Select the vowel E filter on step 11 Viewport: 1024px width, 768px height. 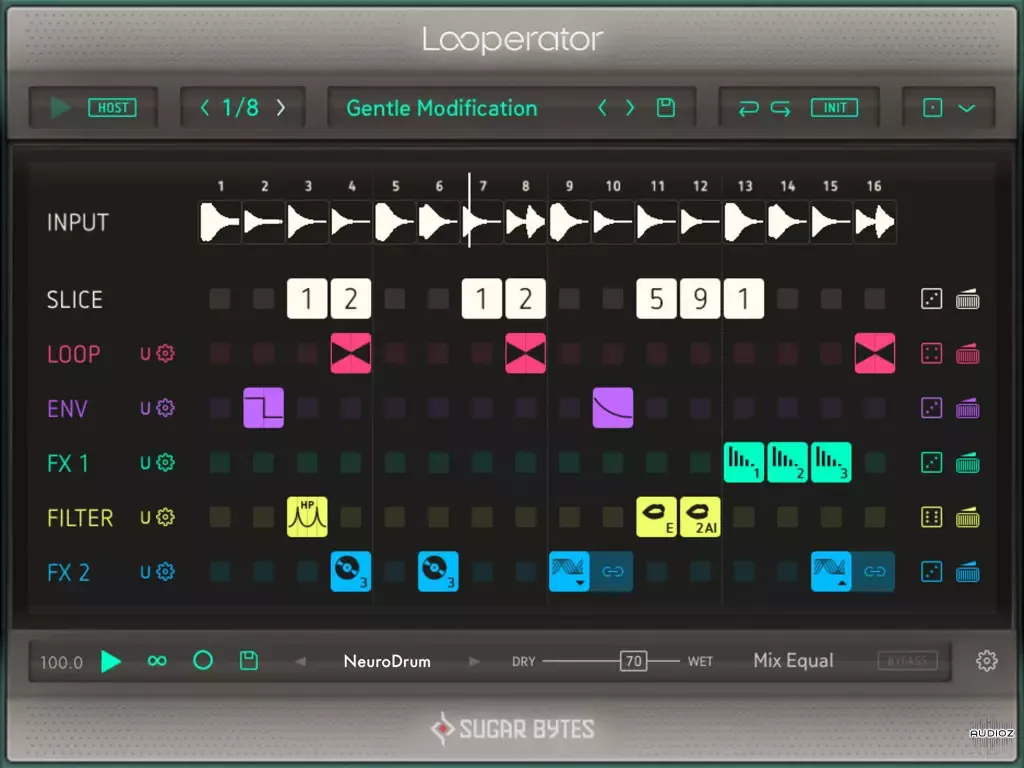[x=656, y=517]
